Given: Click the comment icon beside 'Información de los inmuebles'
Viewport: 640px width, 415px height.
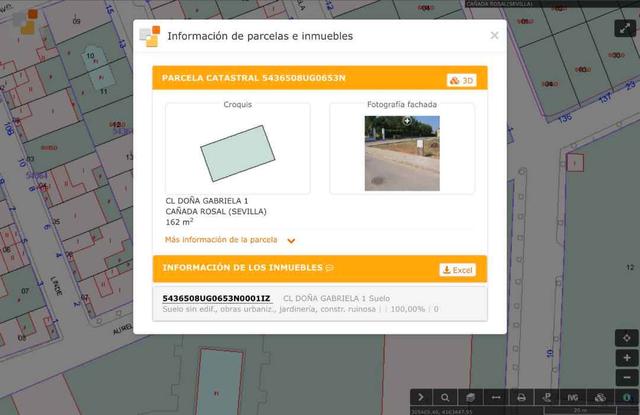Looking at the screenshot, I should click(x=330, y=269).
